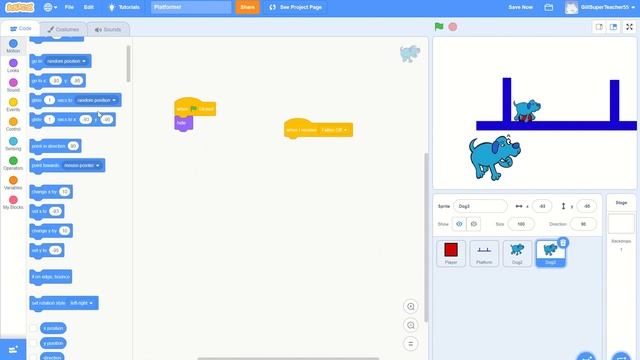
Task: Select the Sensing block category
Action: tap(13, 144)
